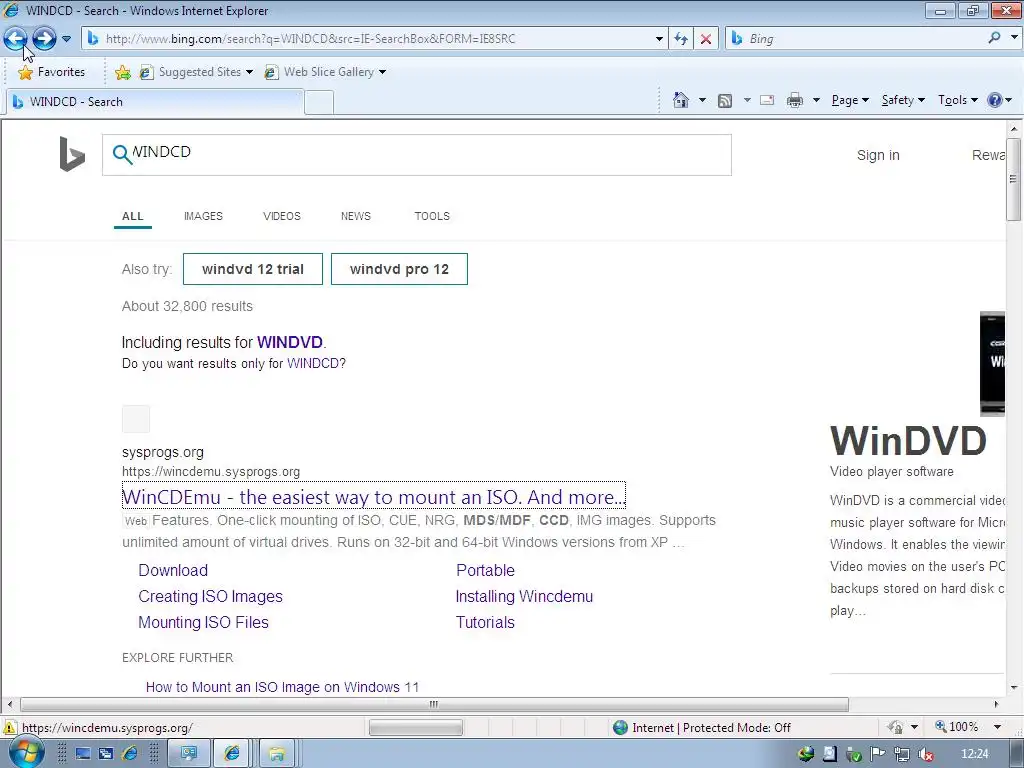Viewport: 1024px width, 768px height.
Task: Open the zoom level 100% dropdown
Action: point(997,727)
